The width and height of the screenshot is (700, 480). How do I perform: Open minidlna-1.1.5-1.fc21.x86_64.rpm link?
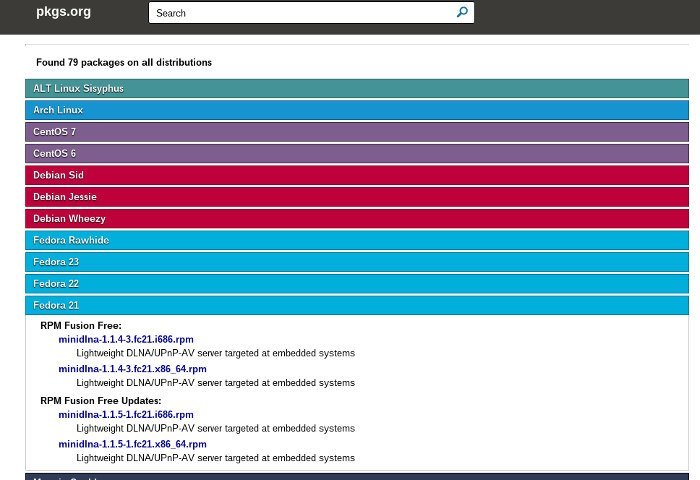click(133, 444)
